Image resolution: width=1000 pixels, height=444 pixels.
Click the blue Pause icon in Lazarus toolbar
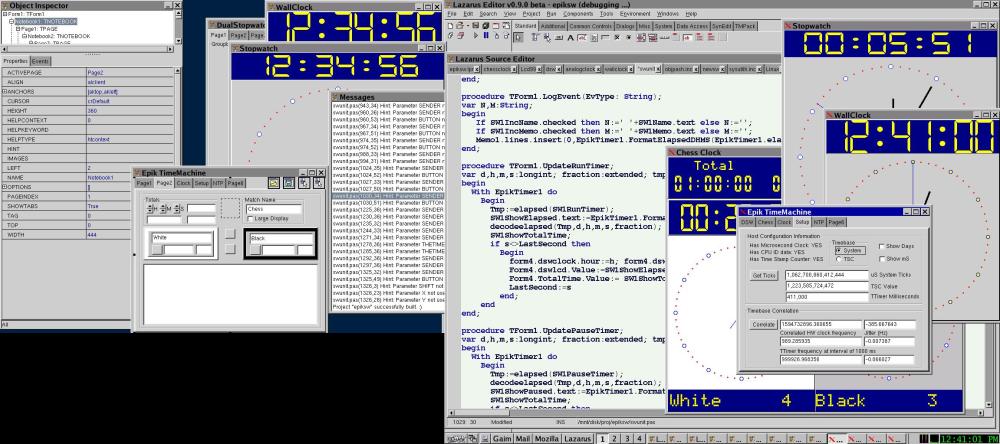pos(486,36)
